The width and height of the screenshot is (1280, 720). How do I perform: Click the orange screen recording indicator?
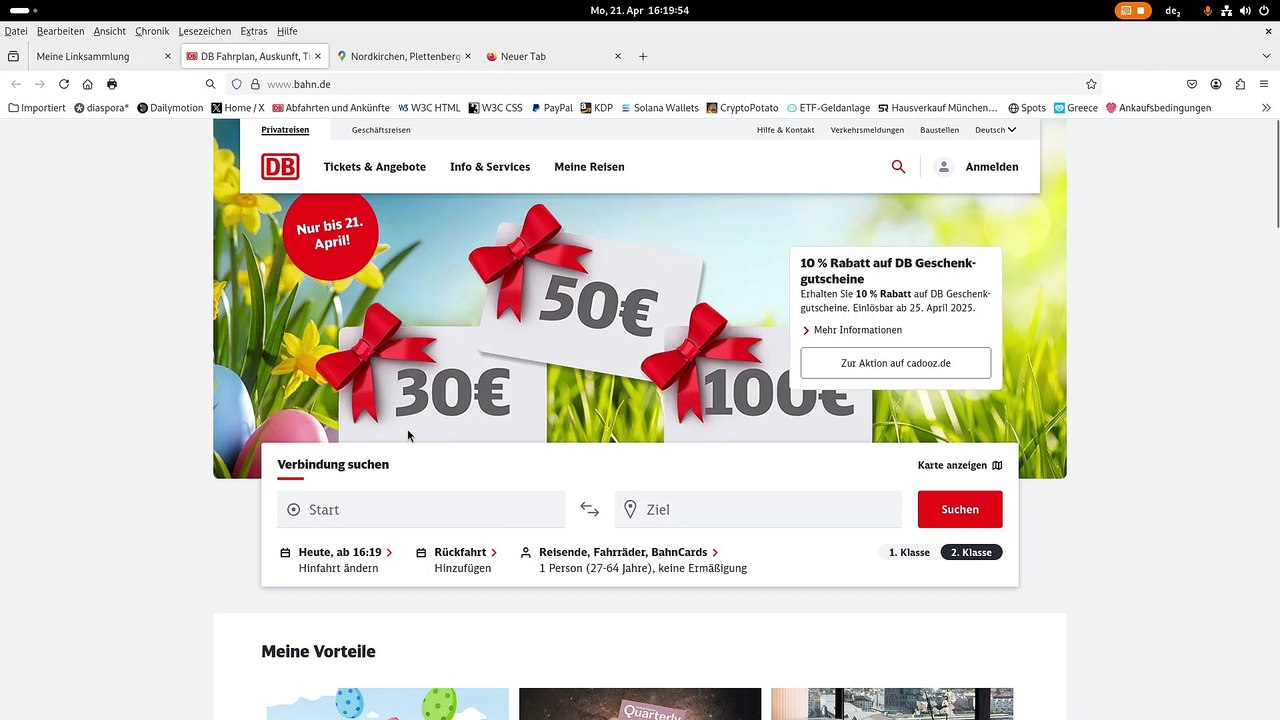click(x=1133, y=10)
